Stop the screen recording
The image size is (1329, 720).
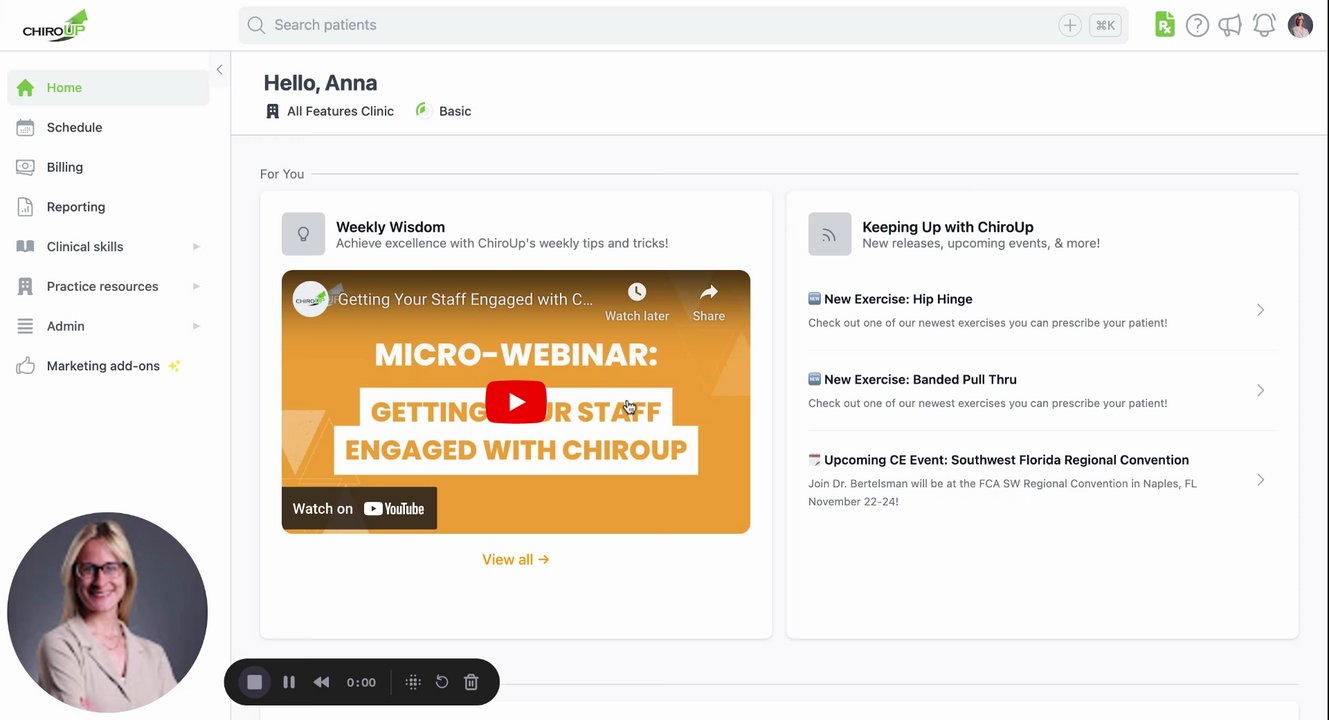point(255,682)
